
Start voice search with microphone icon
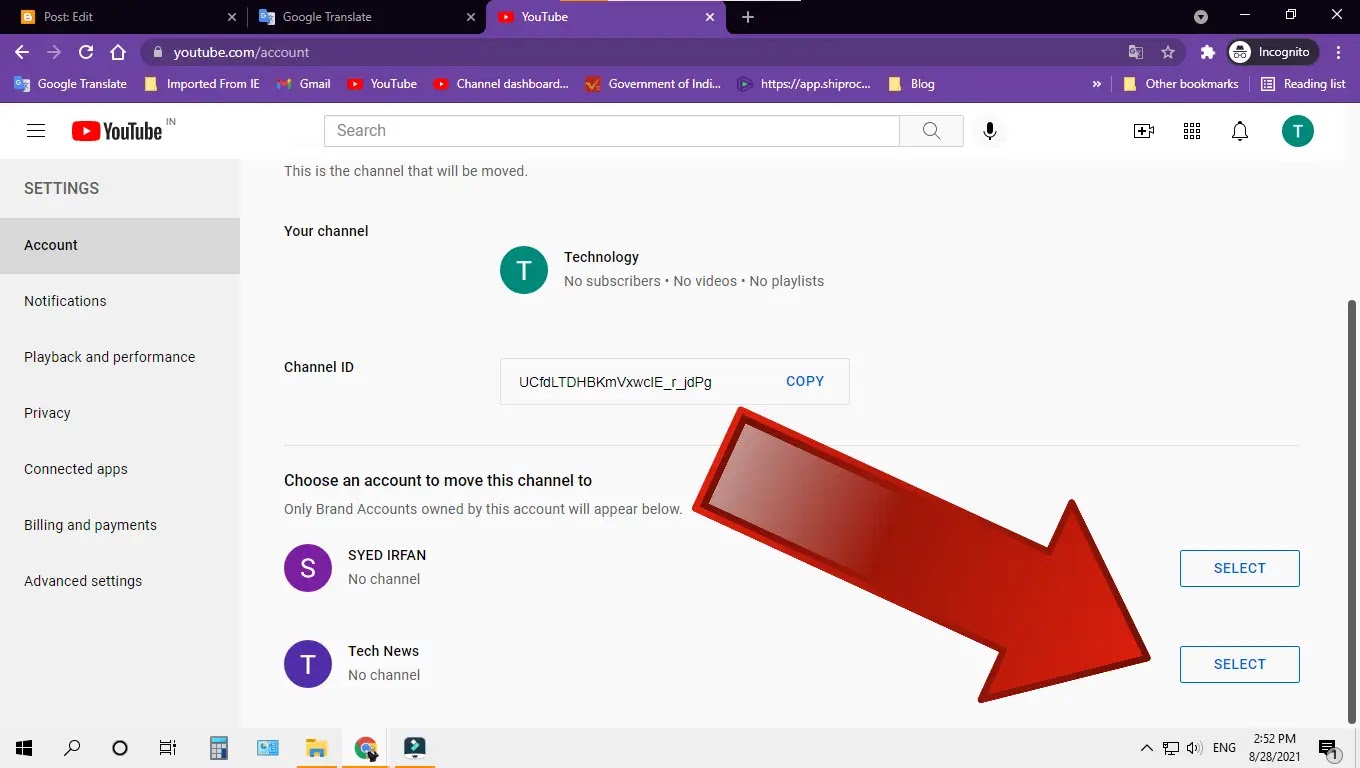(x=990, y=131)
